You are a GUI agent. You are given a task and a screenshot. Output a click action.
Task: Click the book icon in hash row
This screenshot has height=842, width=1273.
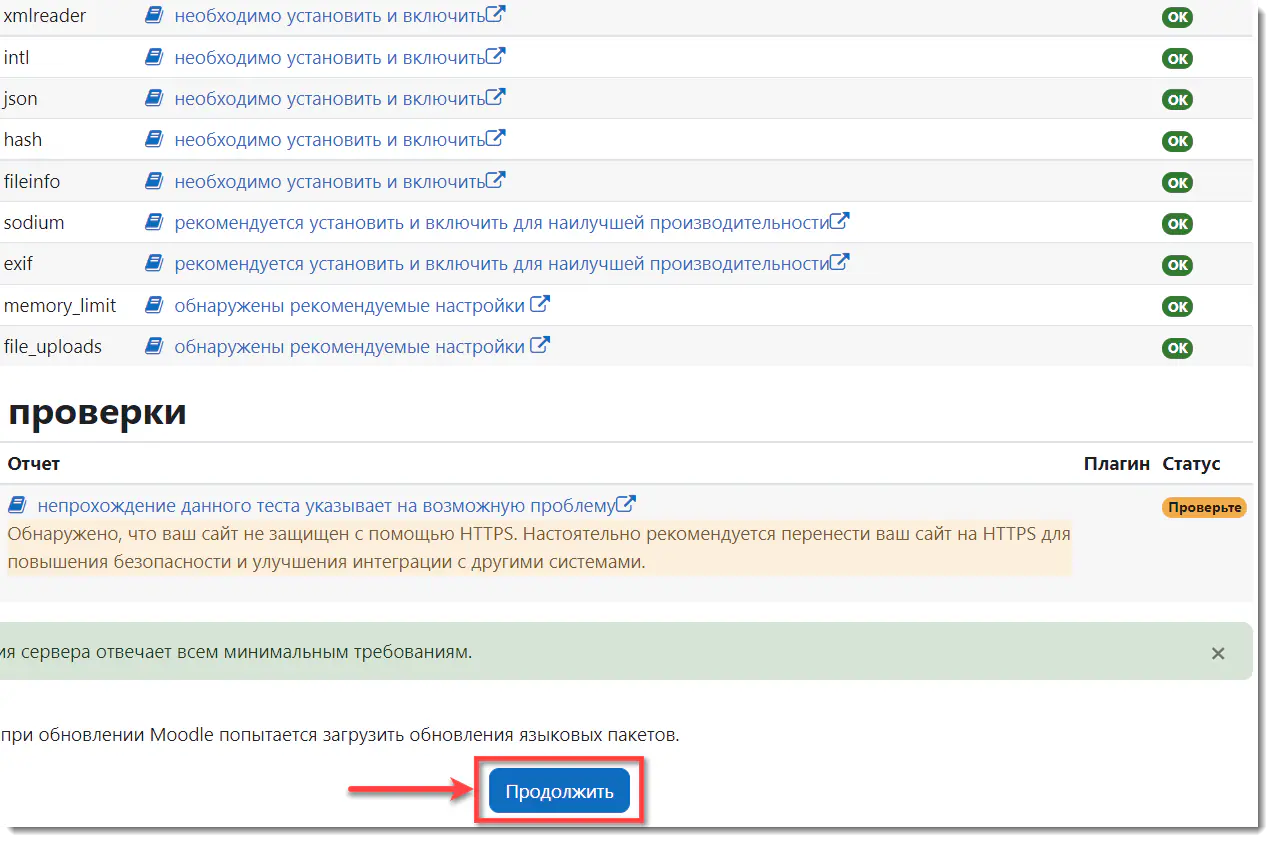(x=153, y=140)
